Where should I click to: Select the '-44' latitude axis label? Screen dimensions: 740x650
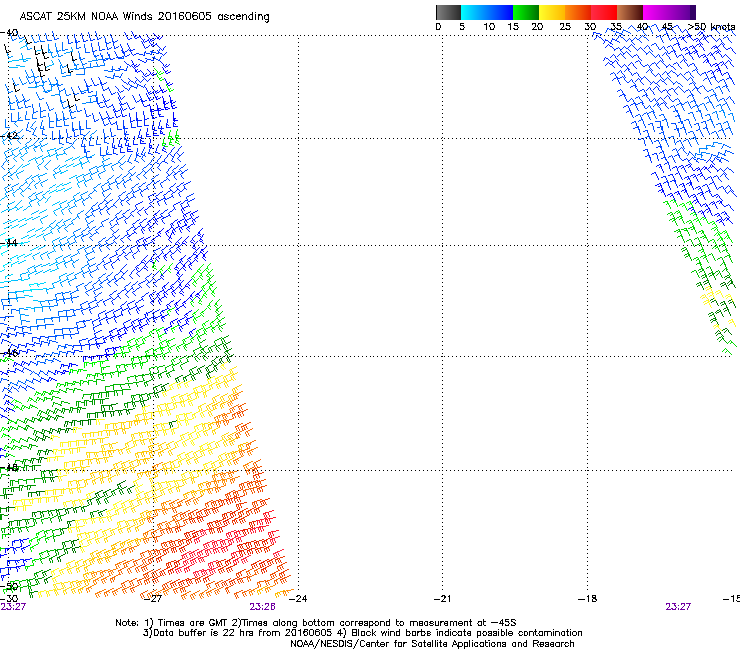(9, 243)
